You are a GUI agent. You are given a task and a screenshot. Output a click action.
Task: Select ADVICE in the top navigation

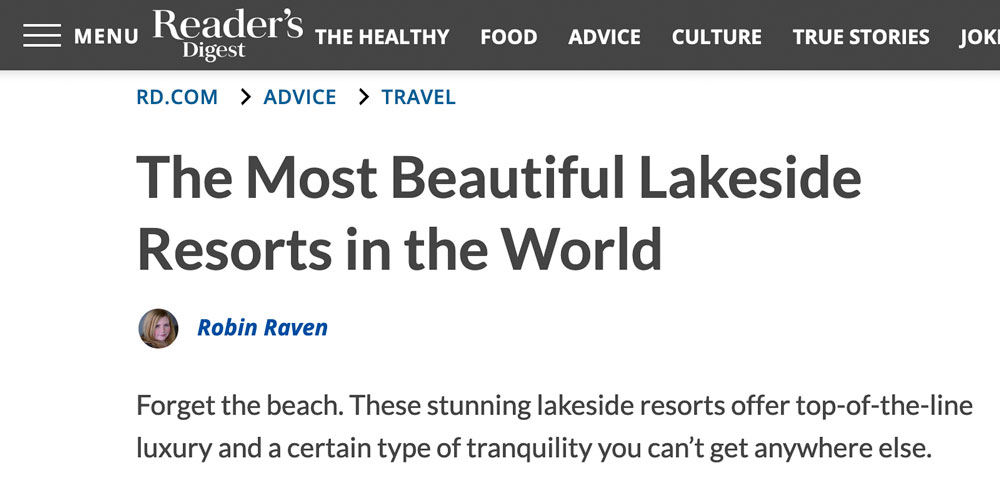pos(604,37)
